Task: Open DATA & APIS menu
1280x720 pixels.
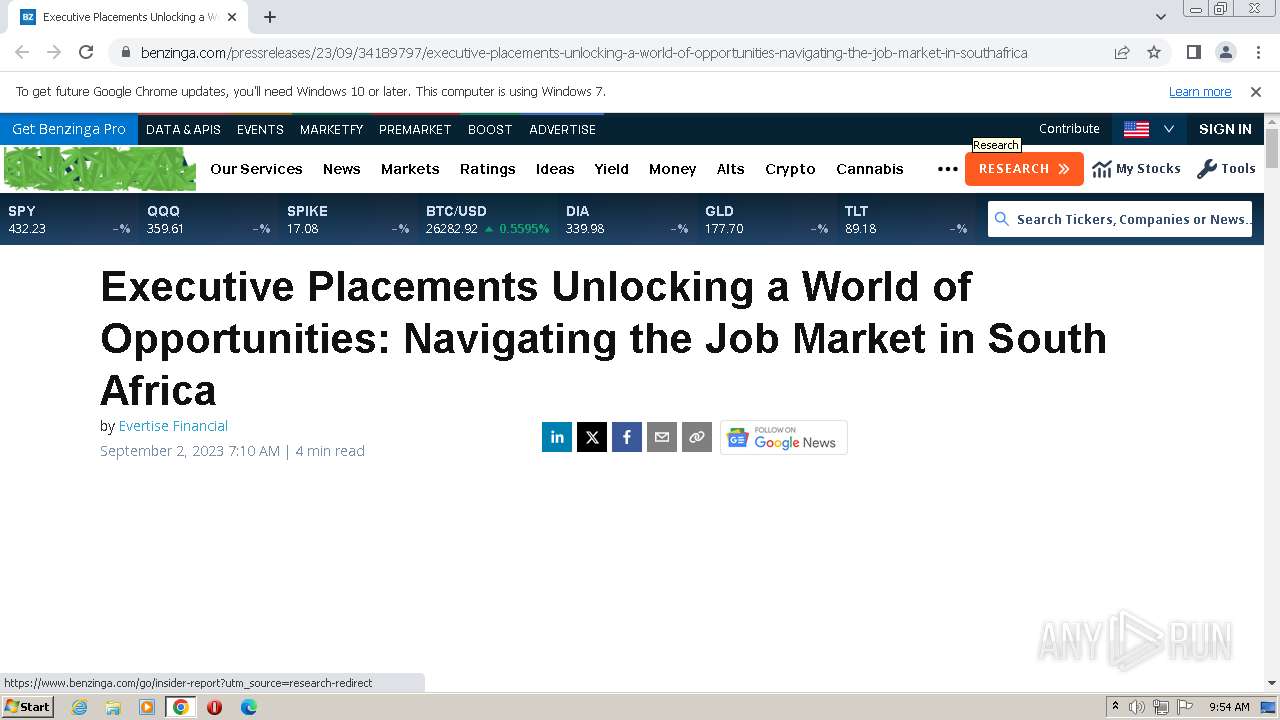Action: pyautogui.click(x=183, y=129)
